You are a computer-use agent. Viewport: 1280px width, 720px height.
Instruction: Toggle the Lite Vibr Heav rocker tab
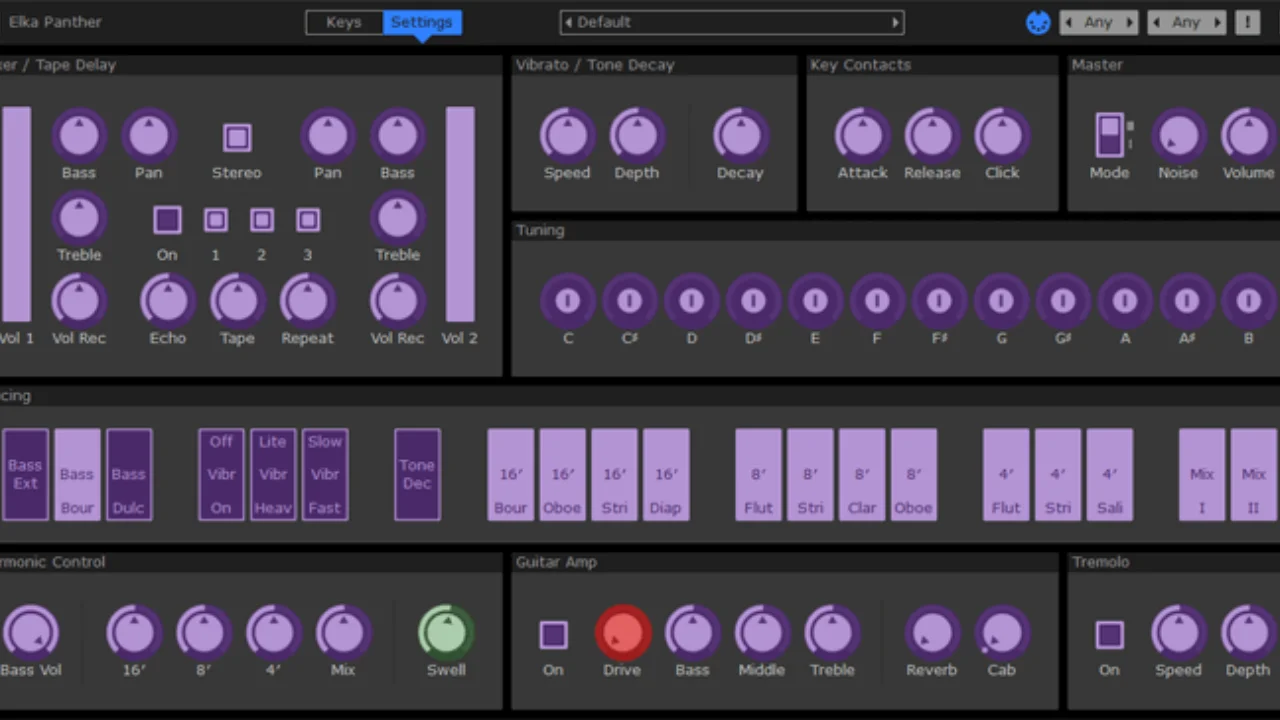(x=273, y=475)
